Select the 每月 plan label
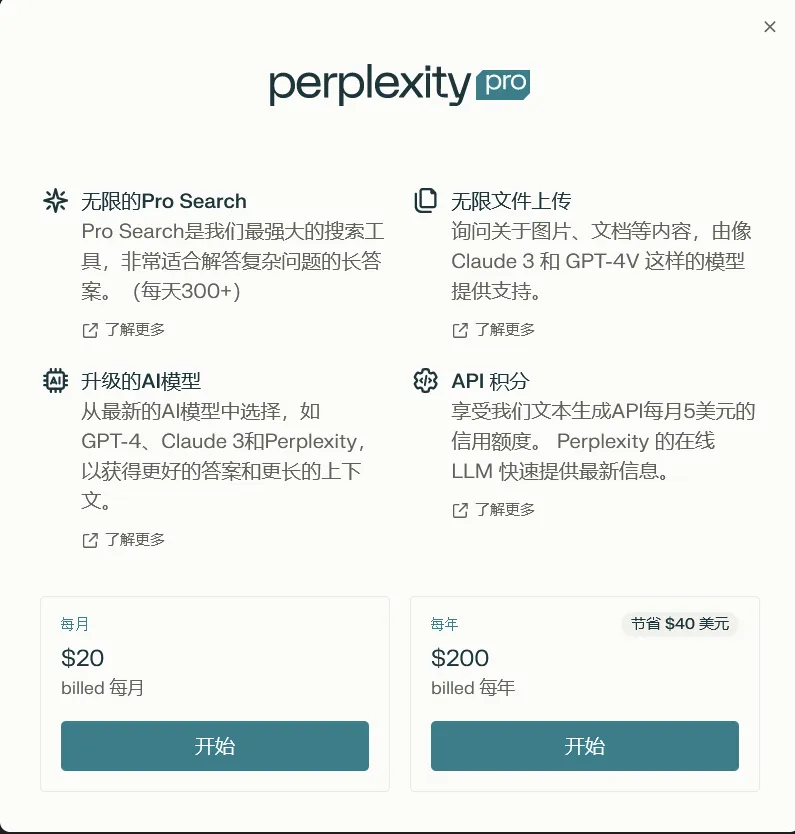 click(75, 624)
